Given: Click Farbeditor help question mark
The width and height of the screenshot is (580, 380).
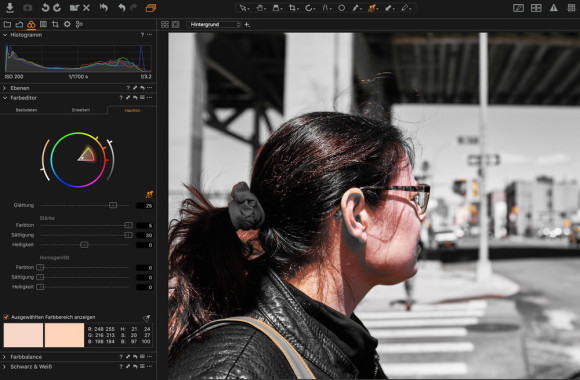Looking at the screenshot, I should 121,98.
